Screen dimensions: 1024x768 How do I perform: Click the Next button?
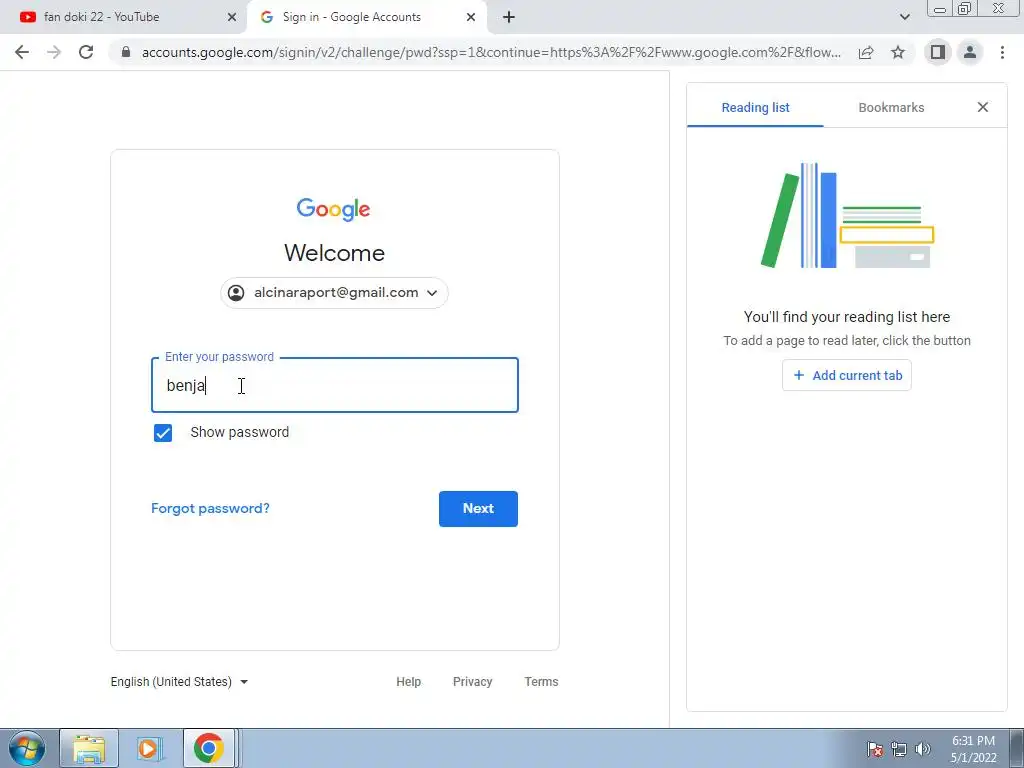[x=478, y=509]
